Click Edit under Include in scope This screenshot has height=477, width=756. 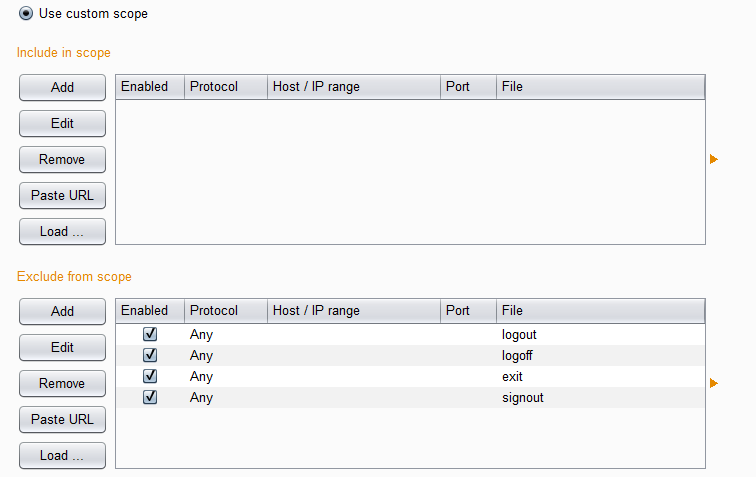click(62, 124)
